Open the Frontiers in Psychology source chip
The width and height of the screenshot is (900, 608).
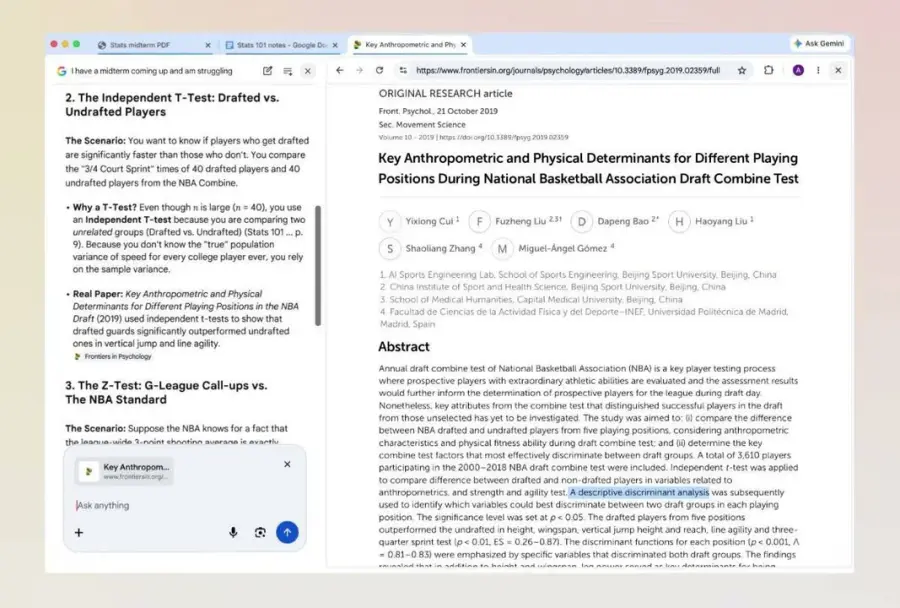(112, 357)
